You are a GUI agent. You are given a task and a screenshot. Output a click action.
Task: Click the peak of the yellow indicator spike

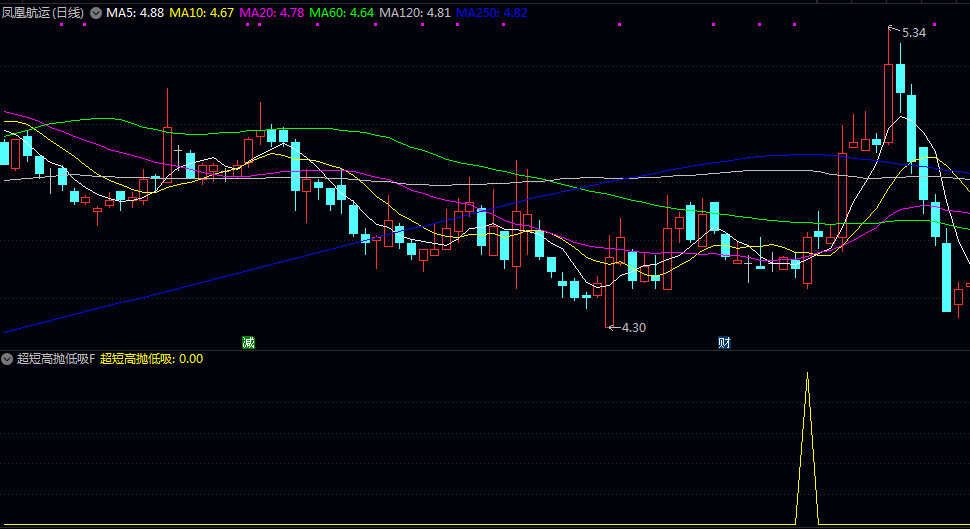(808, 375)
